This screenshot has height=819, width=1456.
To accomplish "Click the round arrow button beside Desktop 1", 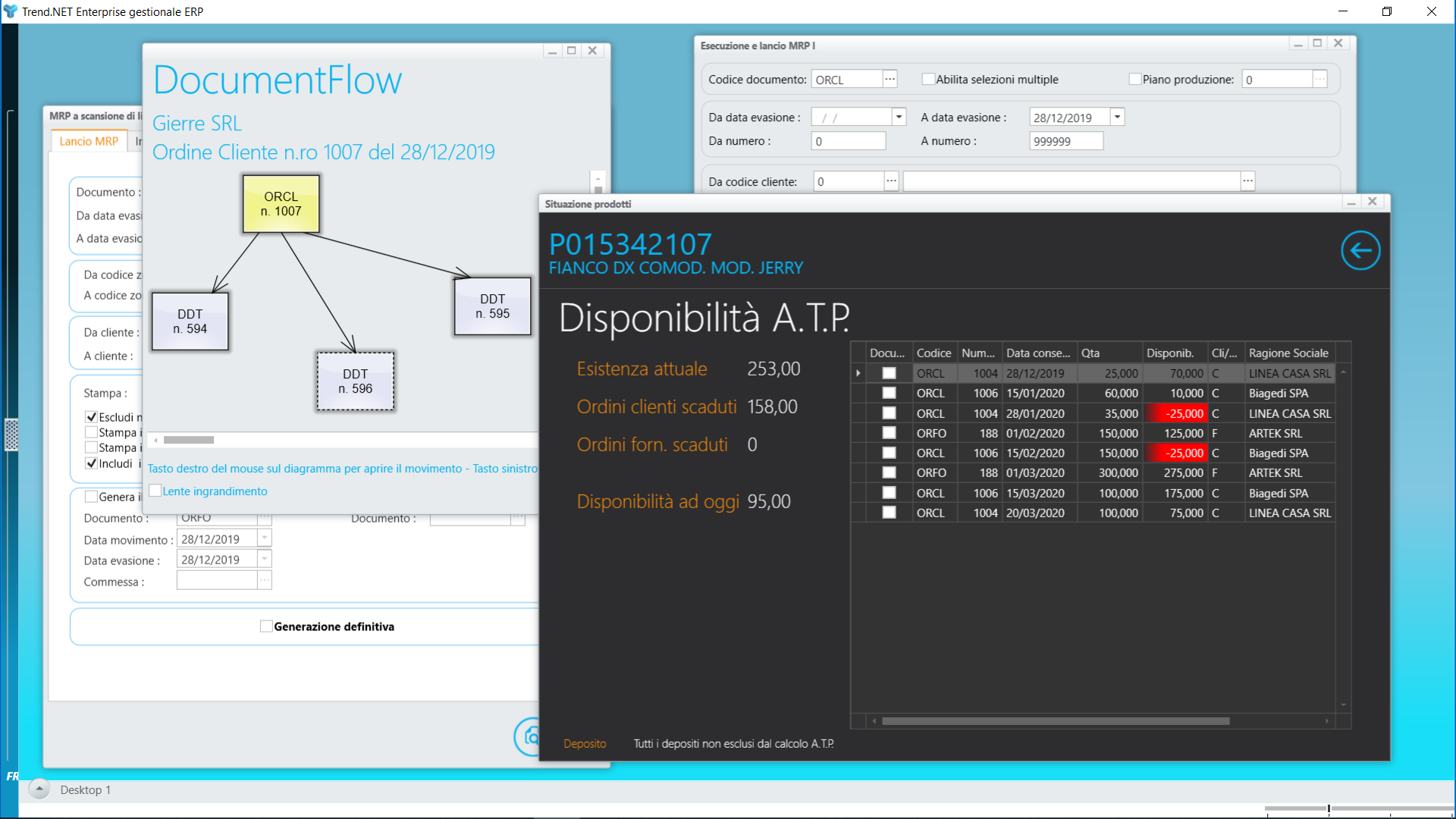I will 39,789.
